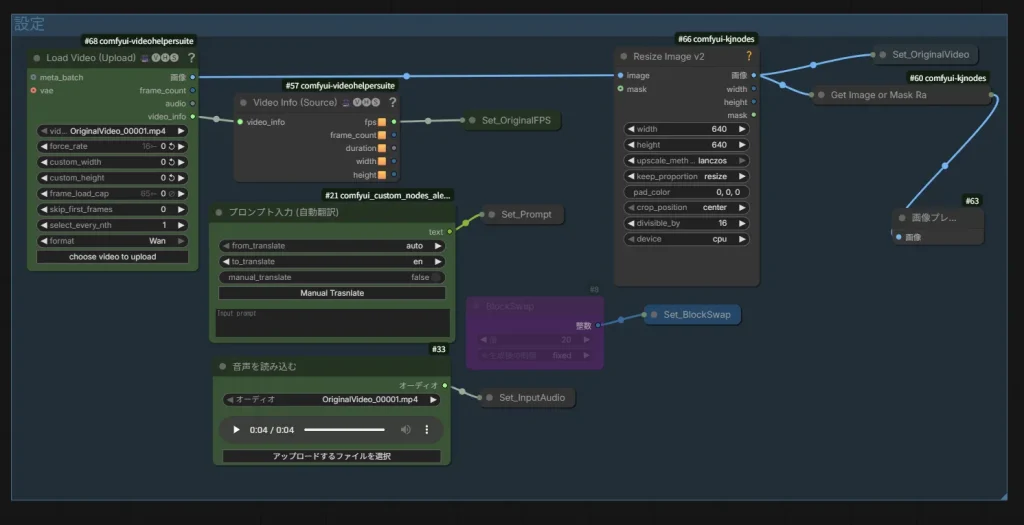The image size is (1024, 525).
Task: Expand the crop_position combo box
Action: [684, 208]
